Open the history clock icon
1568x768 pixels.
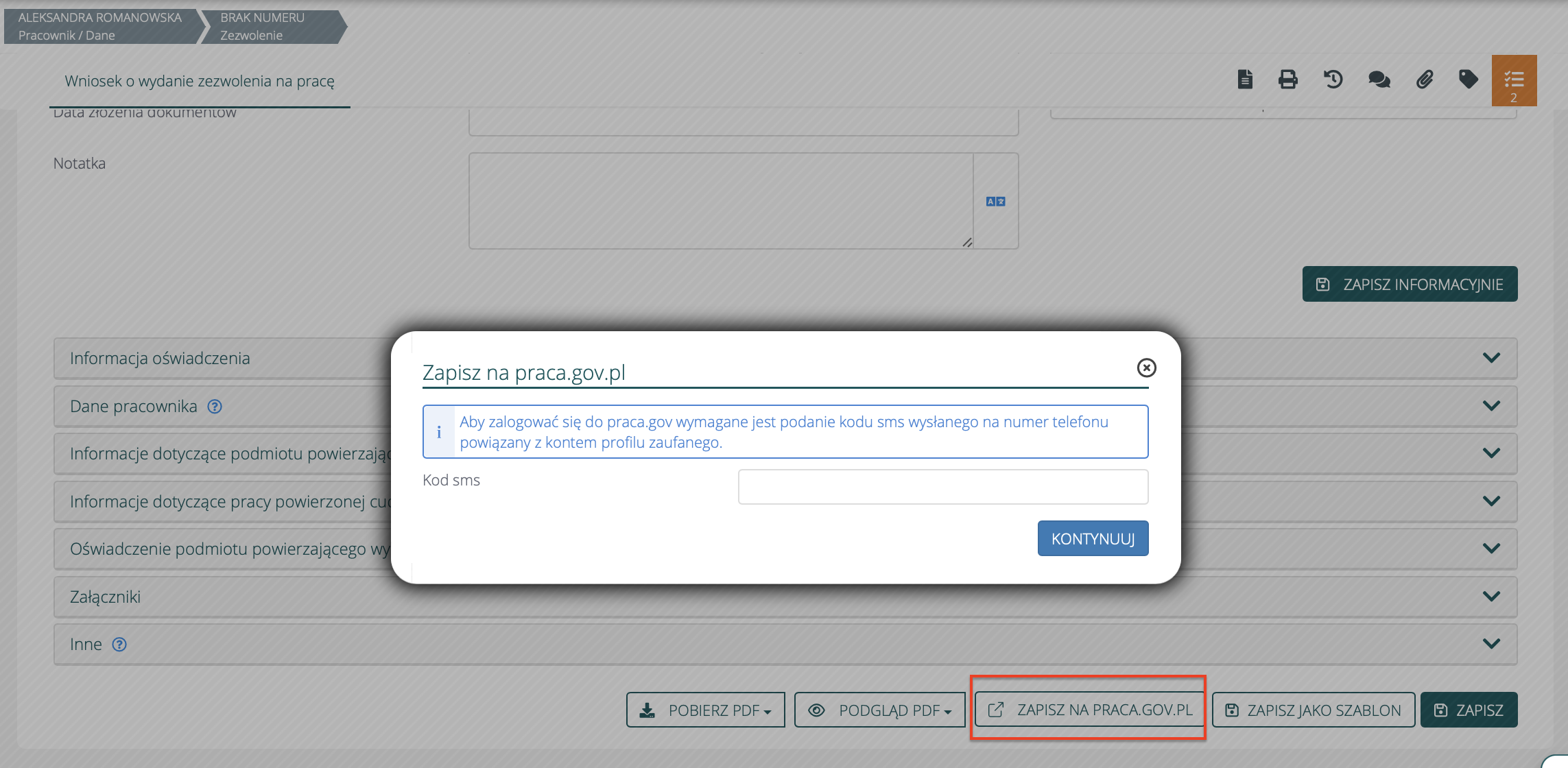pyautogui.click(x=1333, y=80)
